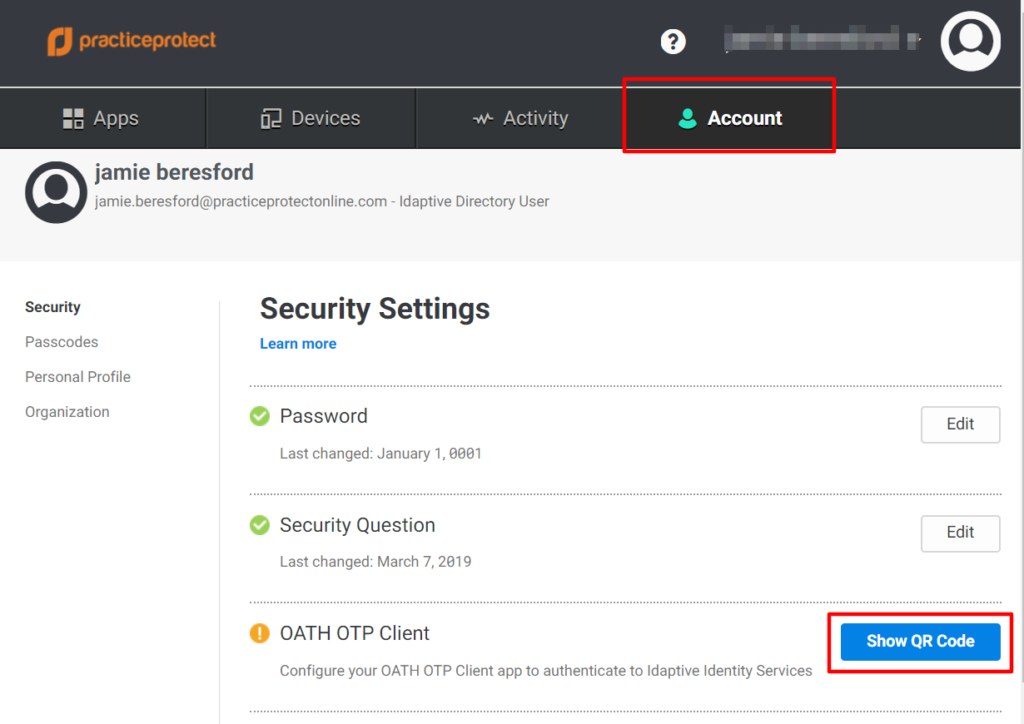Follow the Learn more link
The width and height of the screenshot is (1024, 724).
(298, 344)
